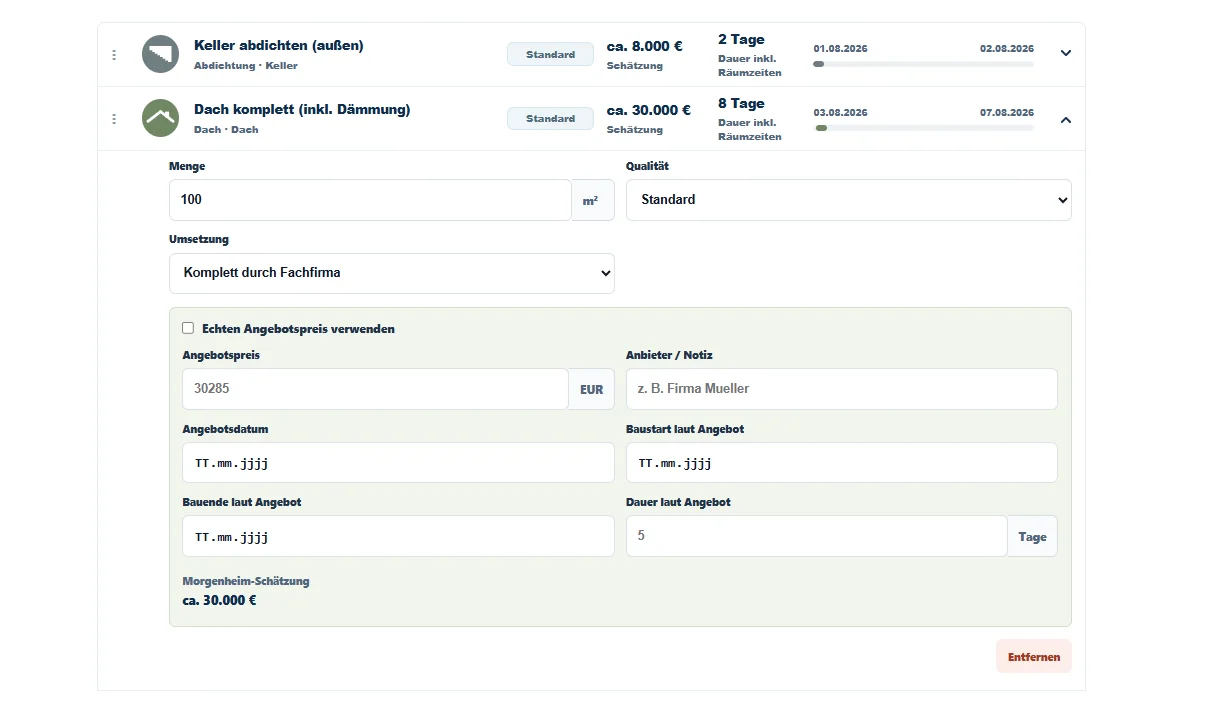
Task: Enable Echten Angebotspreis verwenden checkbox
Action: 188,328
